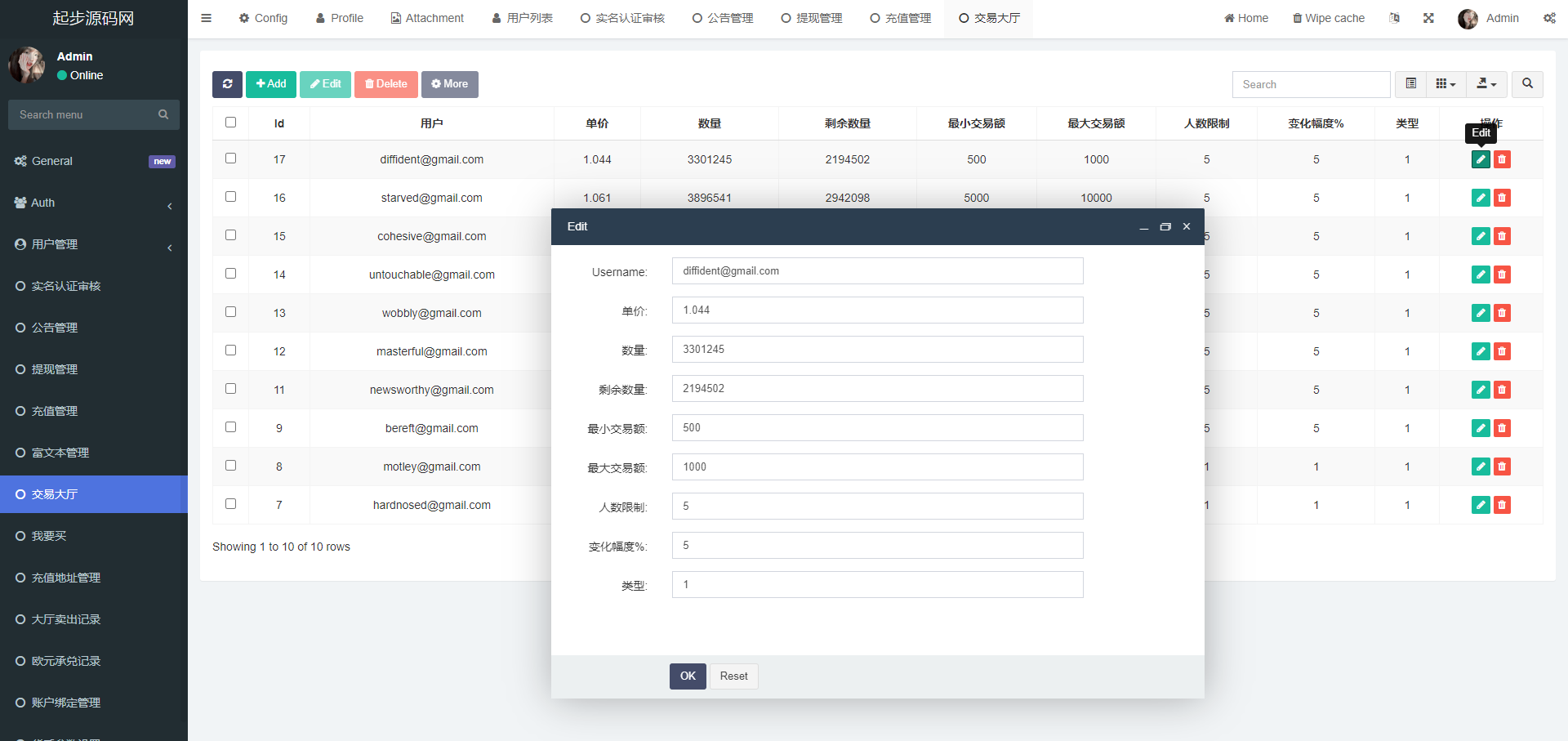Click the Wipe cache trash icon
Viewport: 1568px width, 741px height.
1297,18
